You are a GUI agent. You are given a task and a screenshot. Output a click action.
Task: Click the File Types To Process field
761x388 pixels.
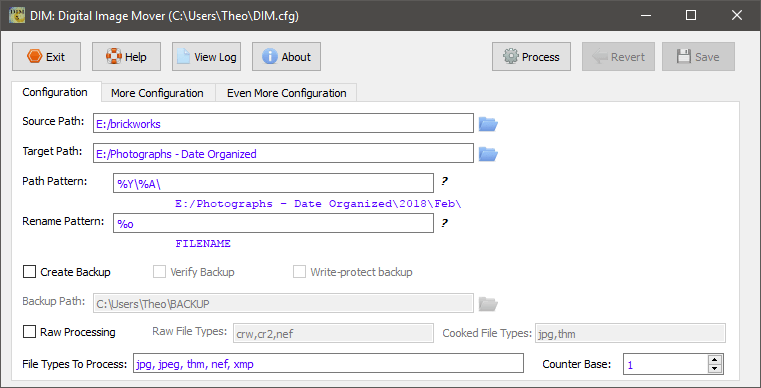coord(329,363)
